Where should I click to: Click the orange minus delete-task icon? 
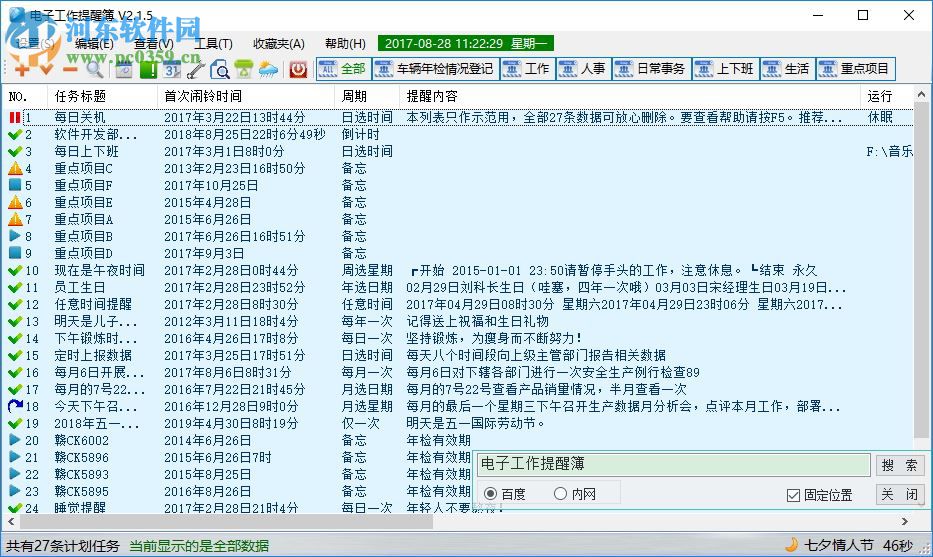coord(70,70)
